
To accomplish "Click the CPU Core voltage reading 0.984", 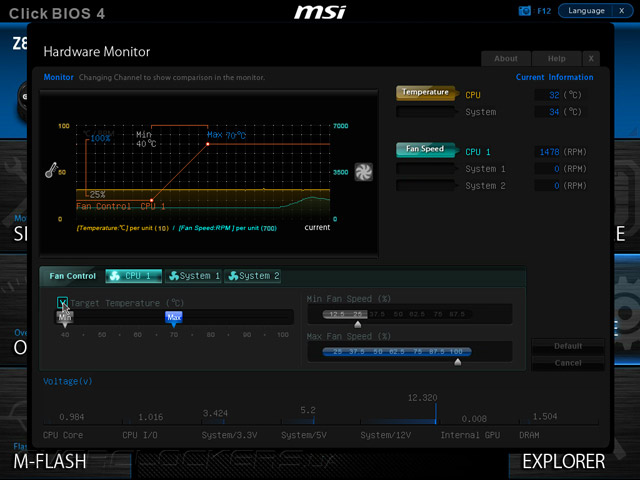I will pos(71,417).
